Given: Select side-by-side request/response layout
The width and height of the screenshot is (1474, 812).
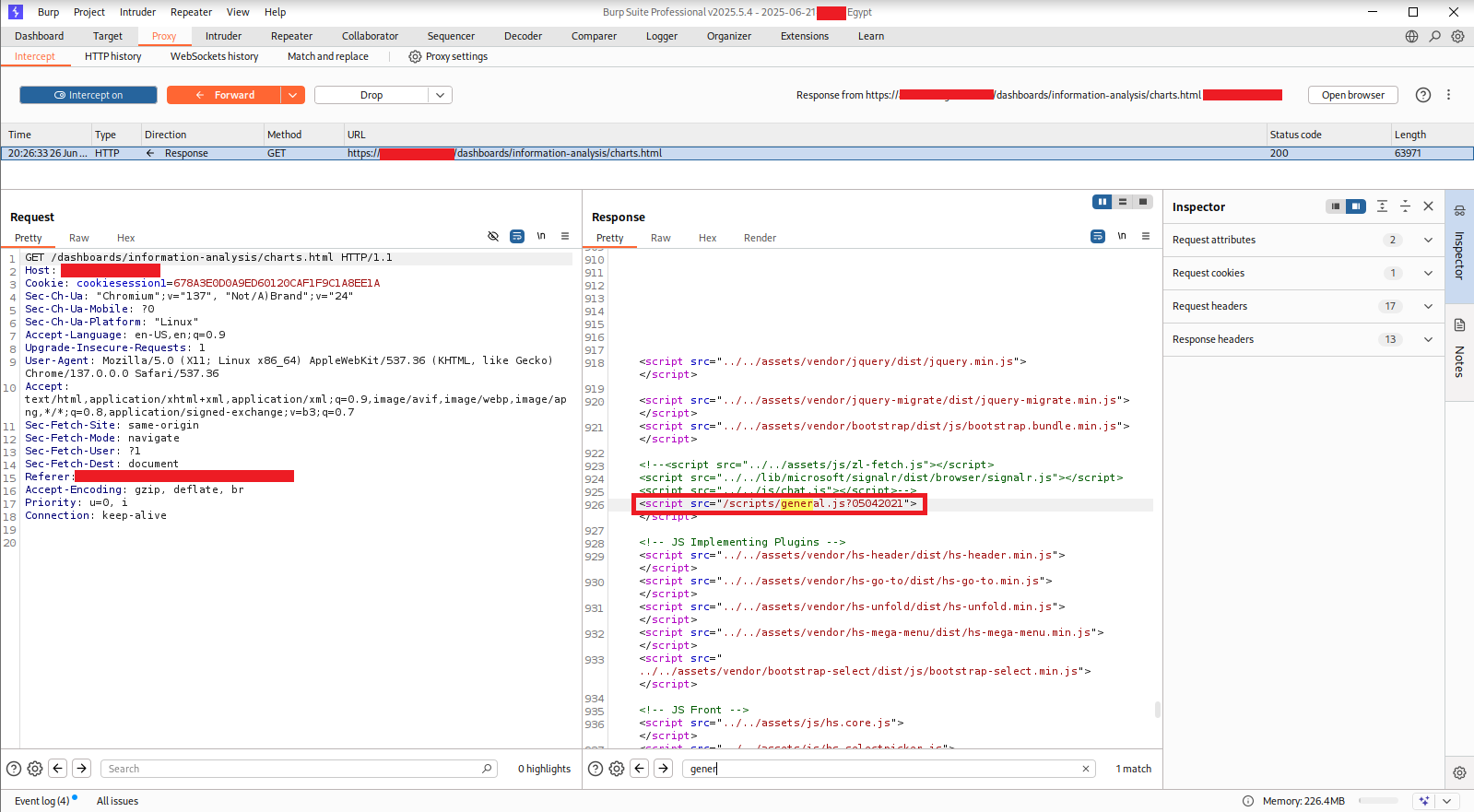Looking at the screenshot, I should click(1103, 202).
